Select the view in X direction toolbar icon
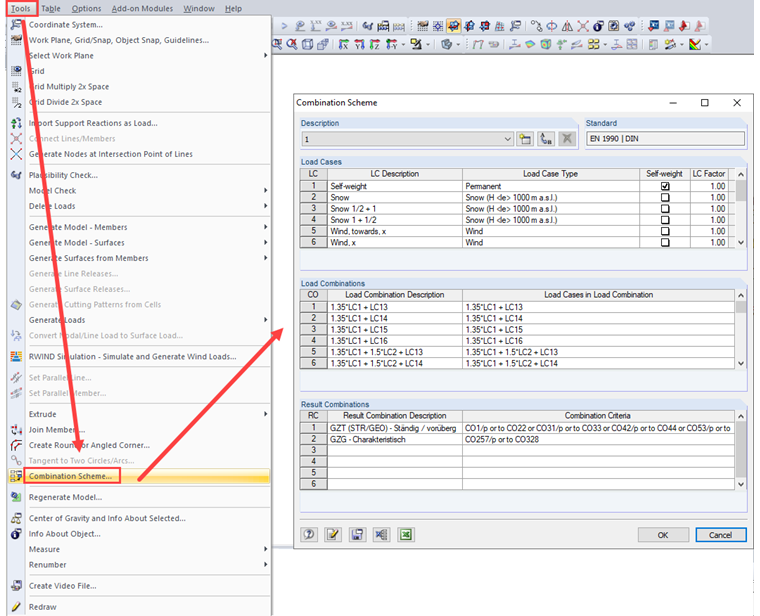This screenshot has width=760, height=616. coord(344,45)
